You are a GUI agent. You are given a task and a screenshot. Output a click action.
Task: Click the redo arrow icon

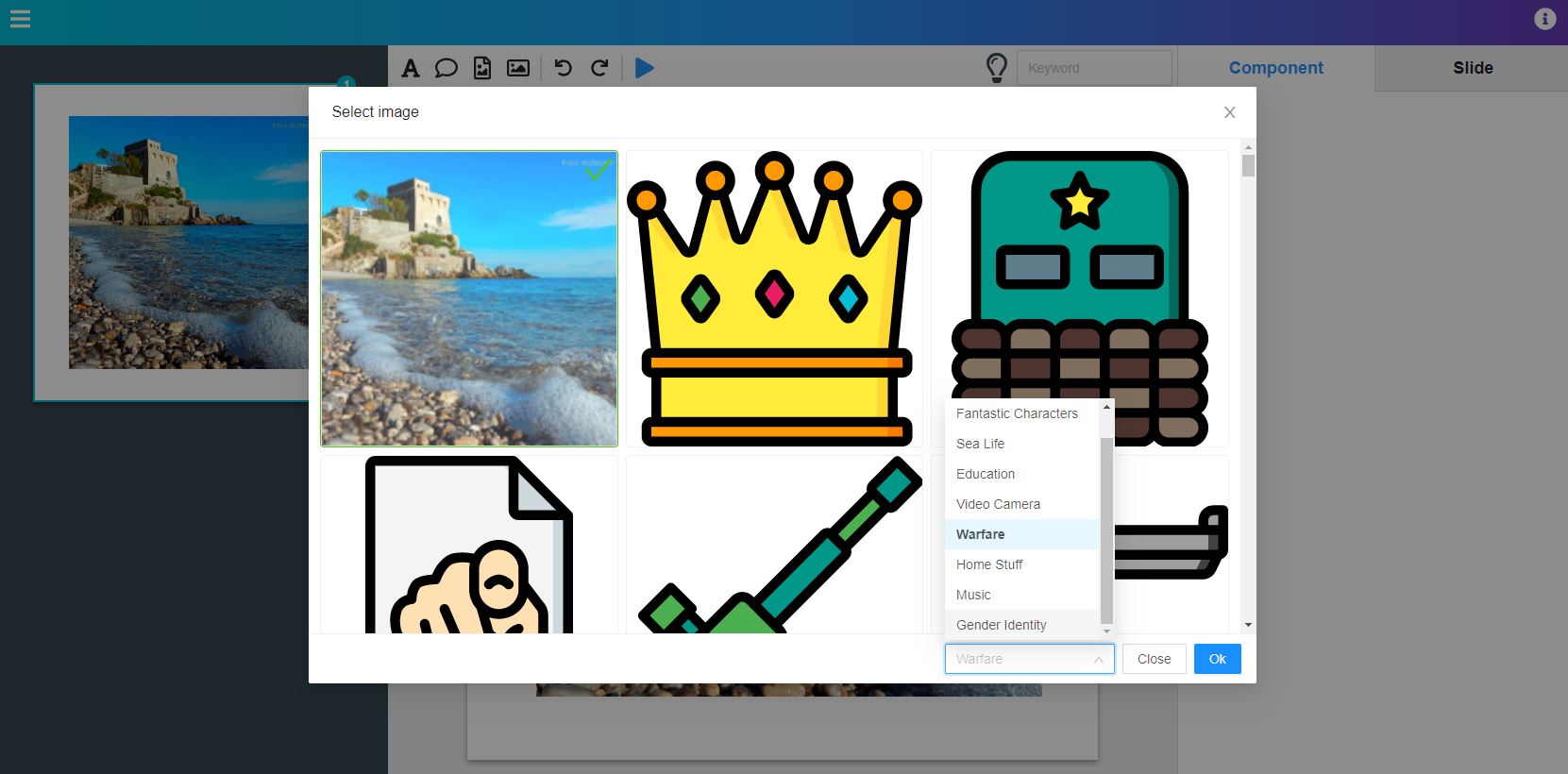click(x=599, y=68)
